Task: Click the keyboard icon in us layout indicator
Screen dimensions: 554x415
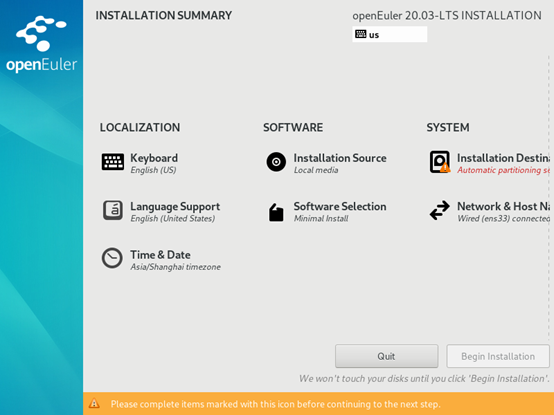Action: coord(360,34)
